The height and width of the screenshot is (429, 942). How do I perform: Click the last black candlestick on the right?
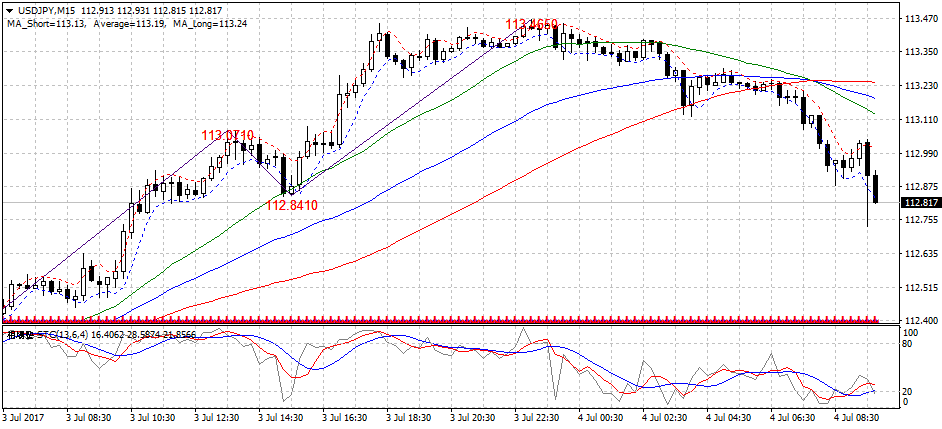875,188
